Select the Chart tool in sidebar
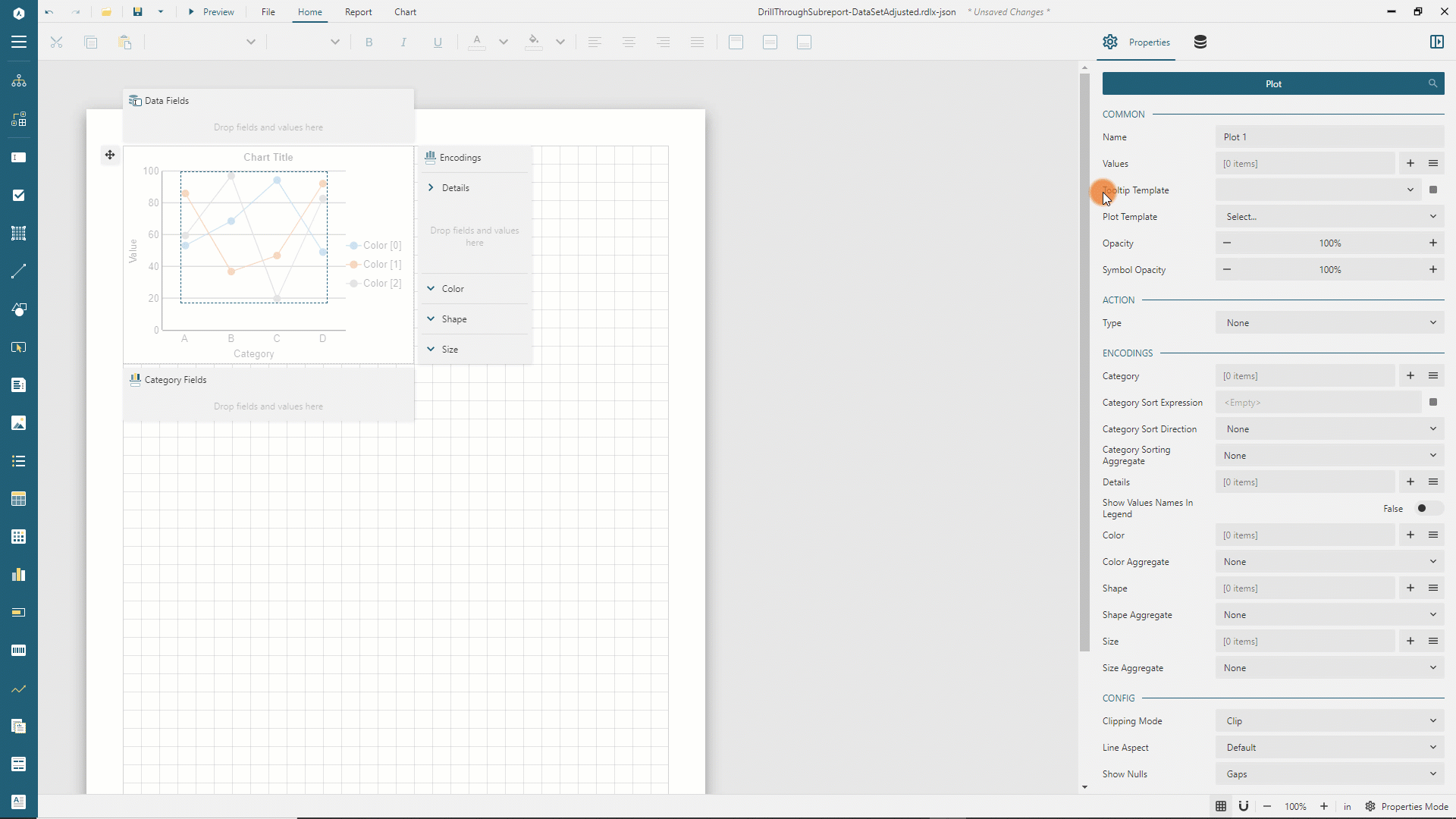The height and width of the screenshot is (819, 1456). 19,574
